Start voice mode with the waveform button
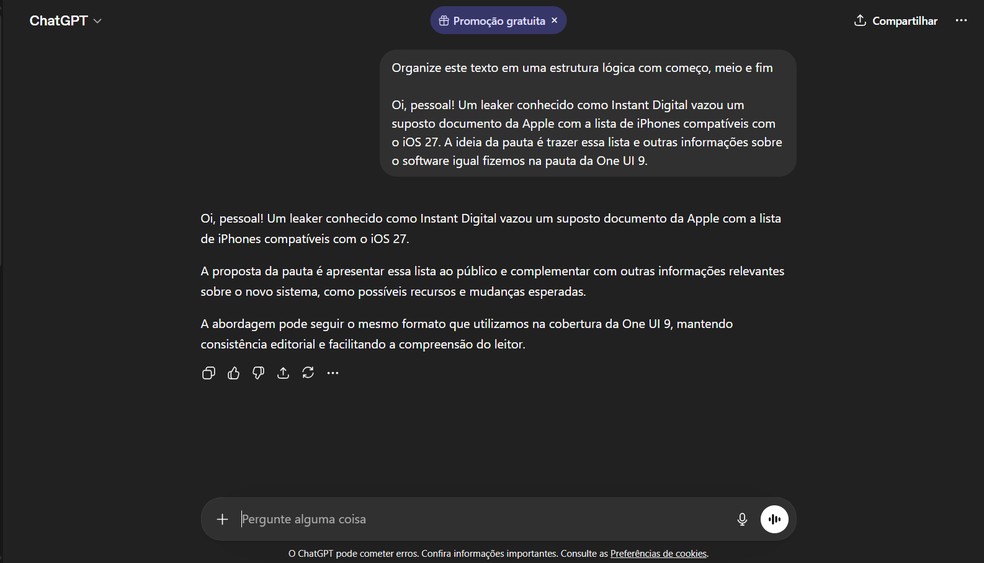This screenshot has width=984, height=563. [x=774, y=519]
